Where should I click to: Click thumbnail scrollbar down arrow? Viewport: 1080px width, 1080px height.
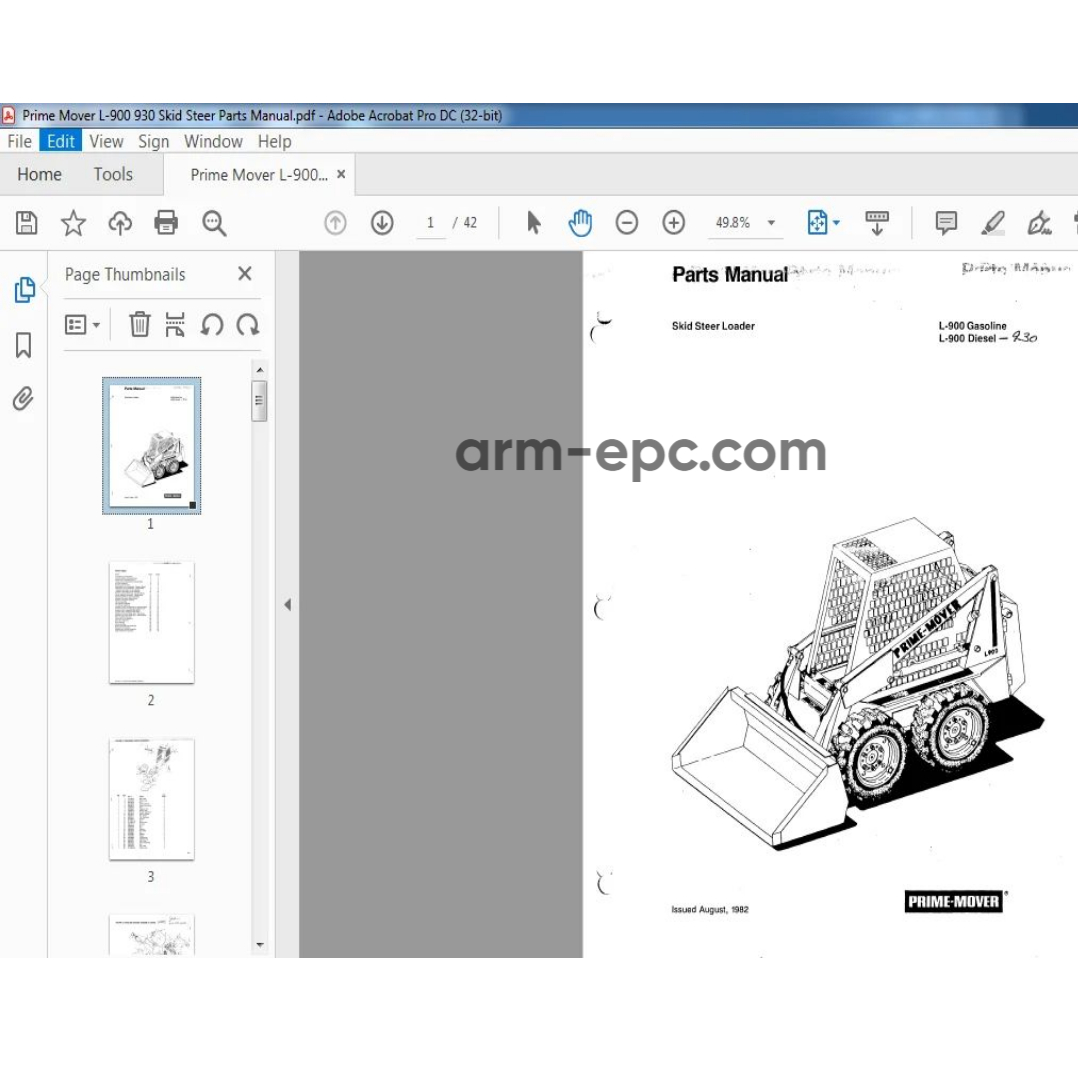point(260,945)
